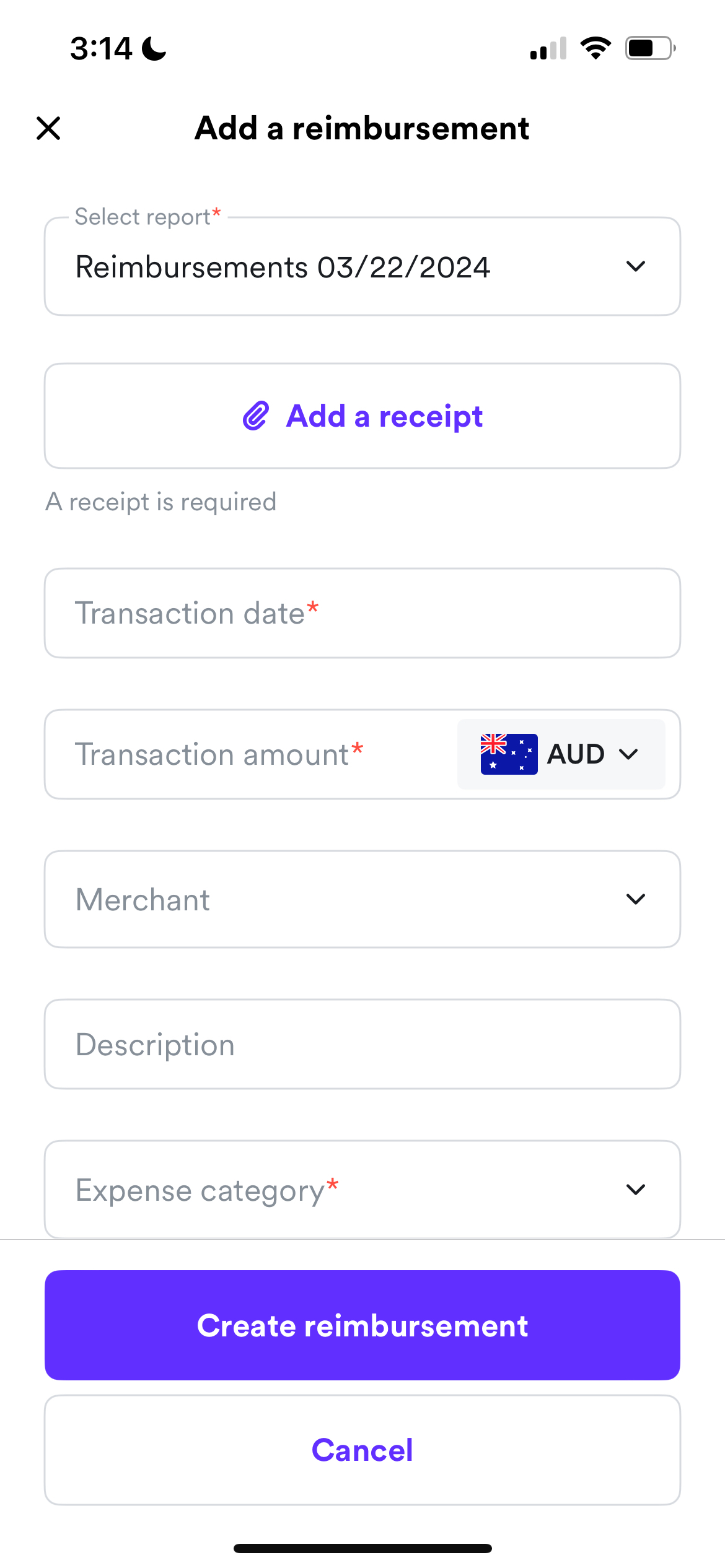The height and width of the screenshot is (1568, 725).
Task: Tap the Australian flag icon
Action: tap(509, 754)
